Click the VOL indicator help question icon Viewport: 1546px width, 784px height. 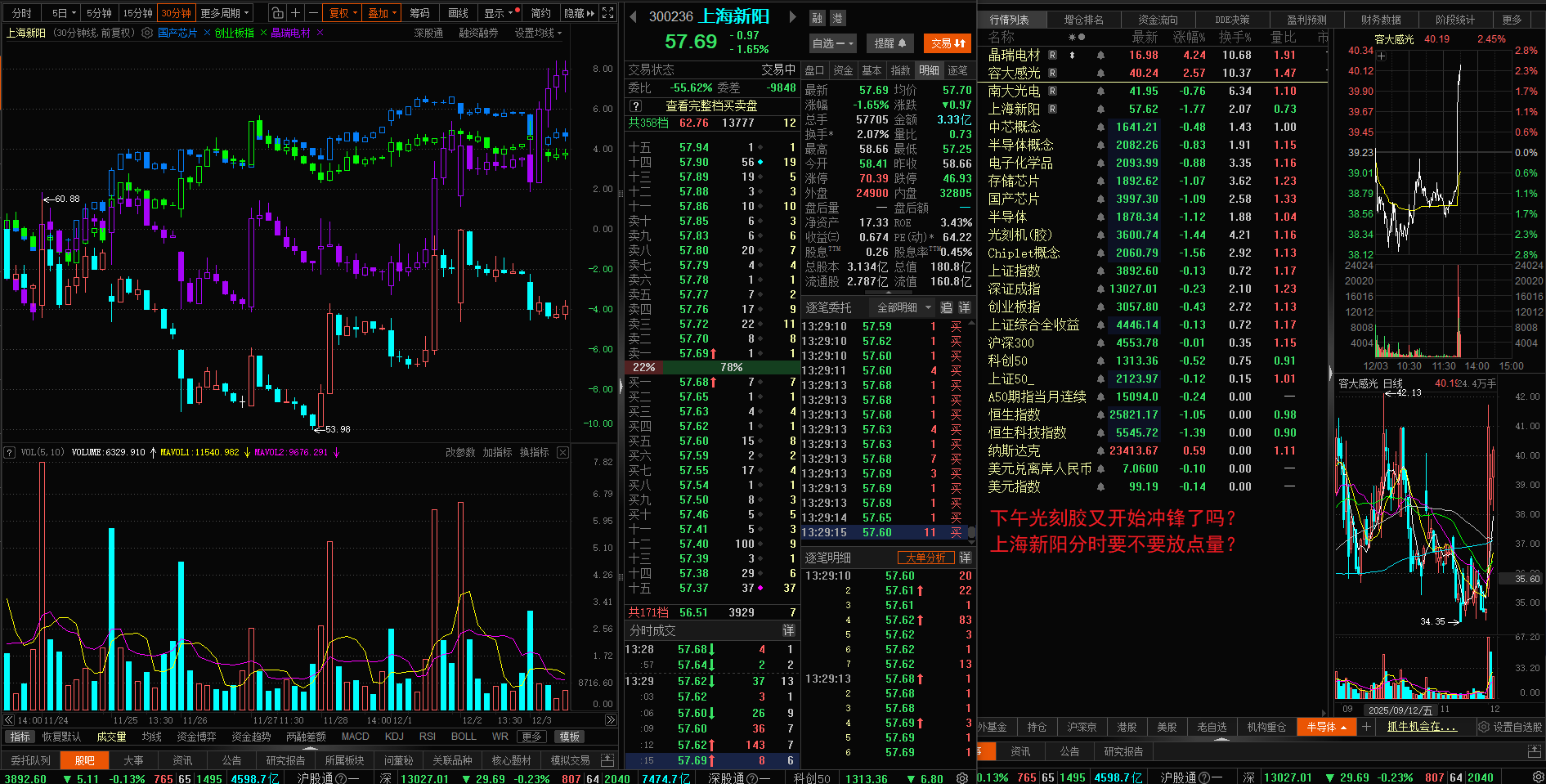pyautogui.click(x=10, y=452)
